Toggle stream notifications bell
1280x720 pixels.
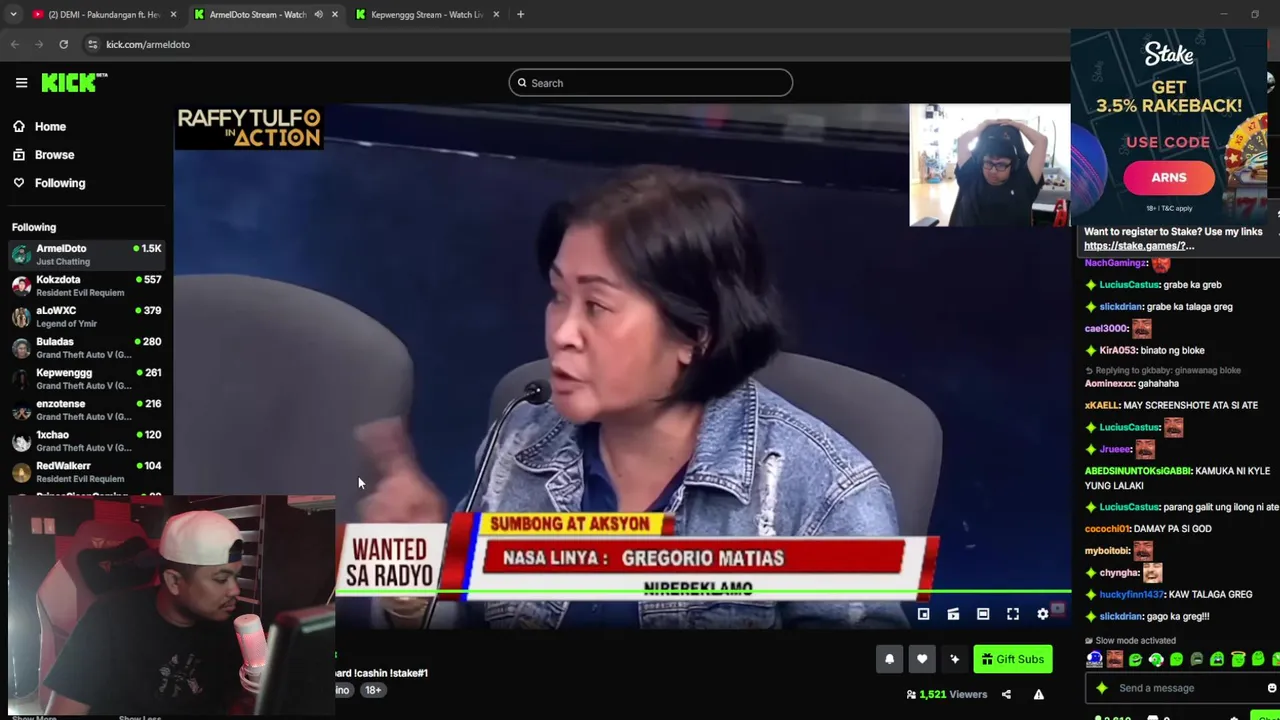pos(889,659)
